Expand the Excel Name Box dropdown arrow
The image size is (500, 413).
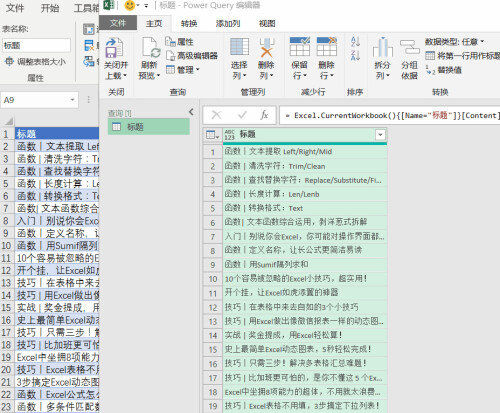pyautogui.click(x=72, y=100)
